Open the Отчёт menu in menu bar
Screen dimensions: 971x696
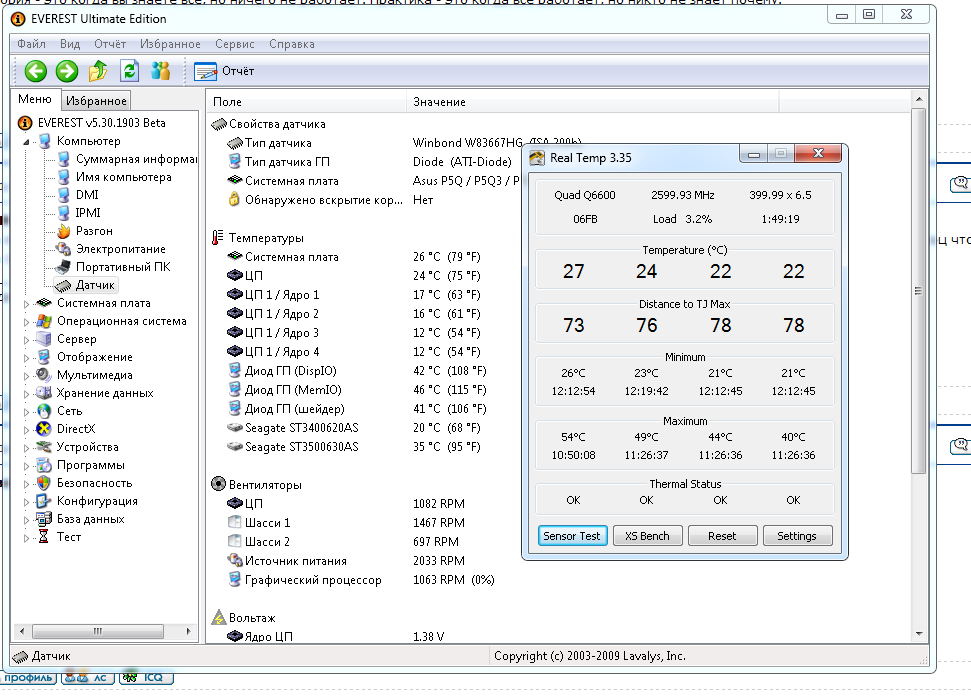click(110, 44)
